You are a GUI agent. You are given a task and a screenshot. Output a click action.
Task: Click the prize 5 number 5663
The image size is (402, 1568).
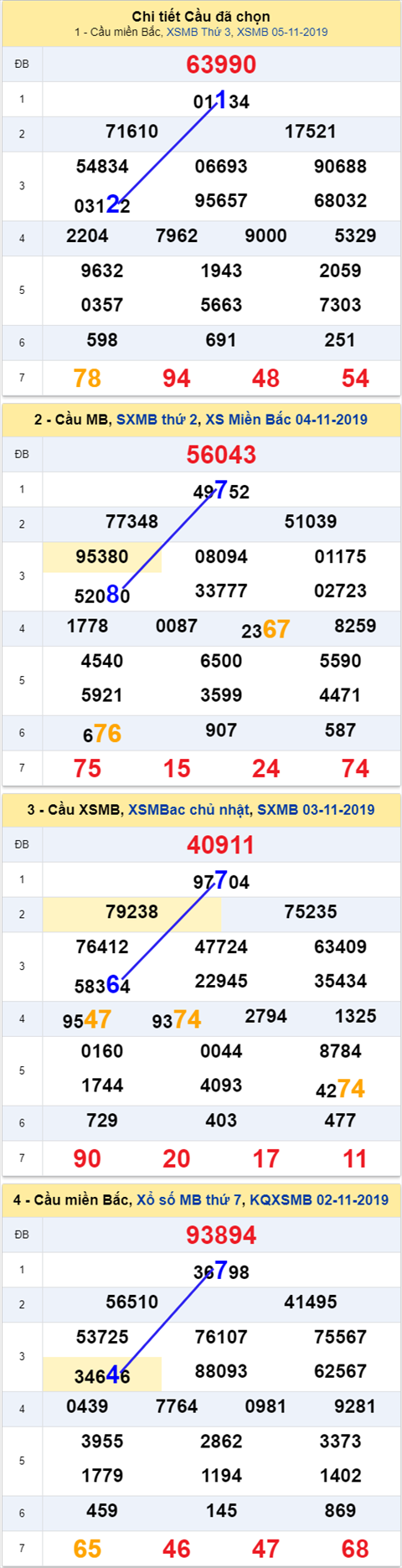click(x=221, y=306)
